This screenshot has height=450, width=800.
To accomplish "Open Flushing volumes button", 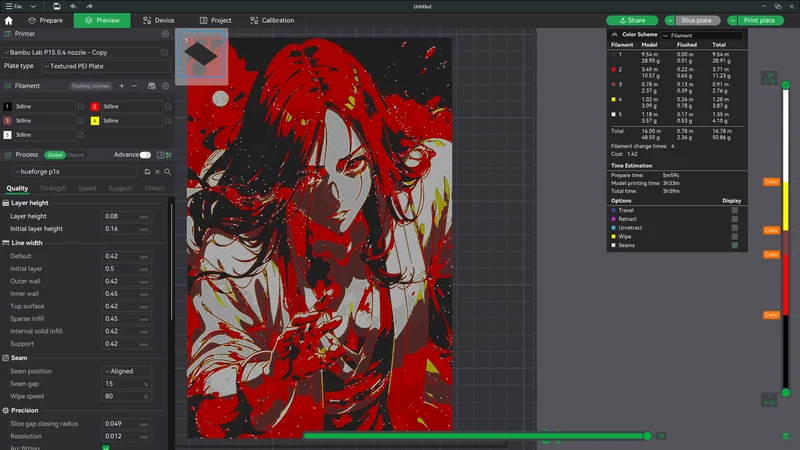I will click(x=90, y=86).
